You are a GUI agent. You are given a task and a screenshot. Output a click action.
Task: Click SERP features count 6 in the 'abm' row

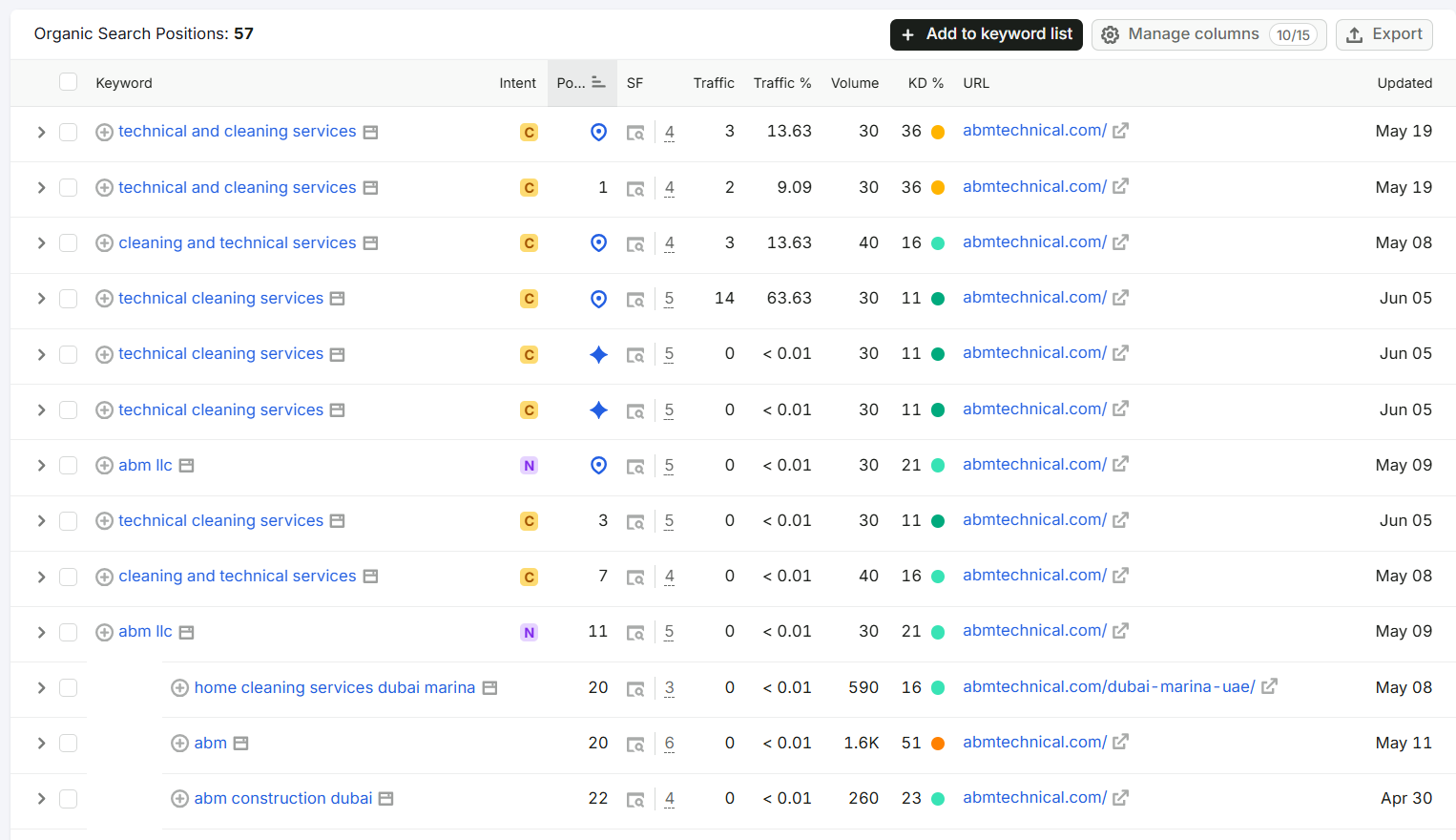pyautogui.click(x=669, y=744)
